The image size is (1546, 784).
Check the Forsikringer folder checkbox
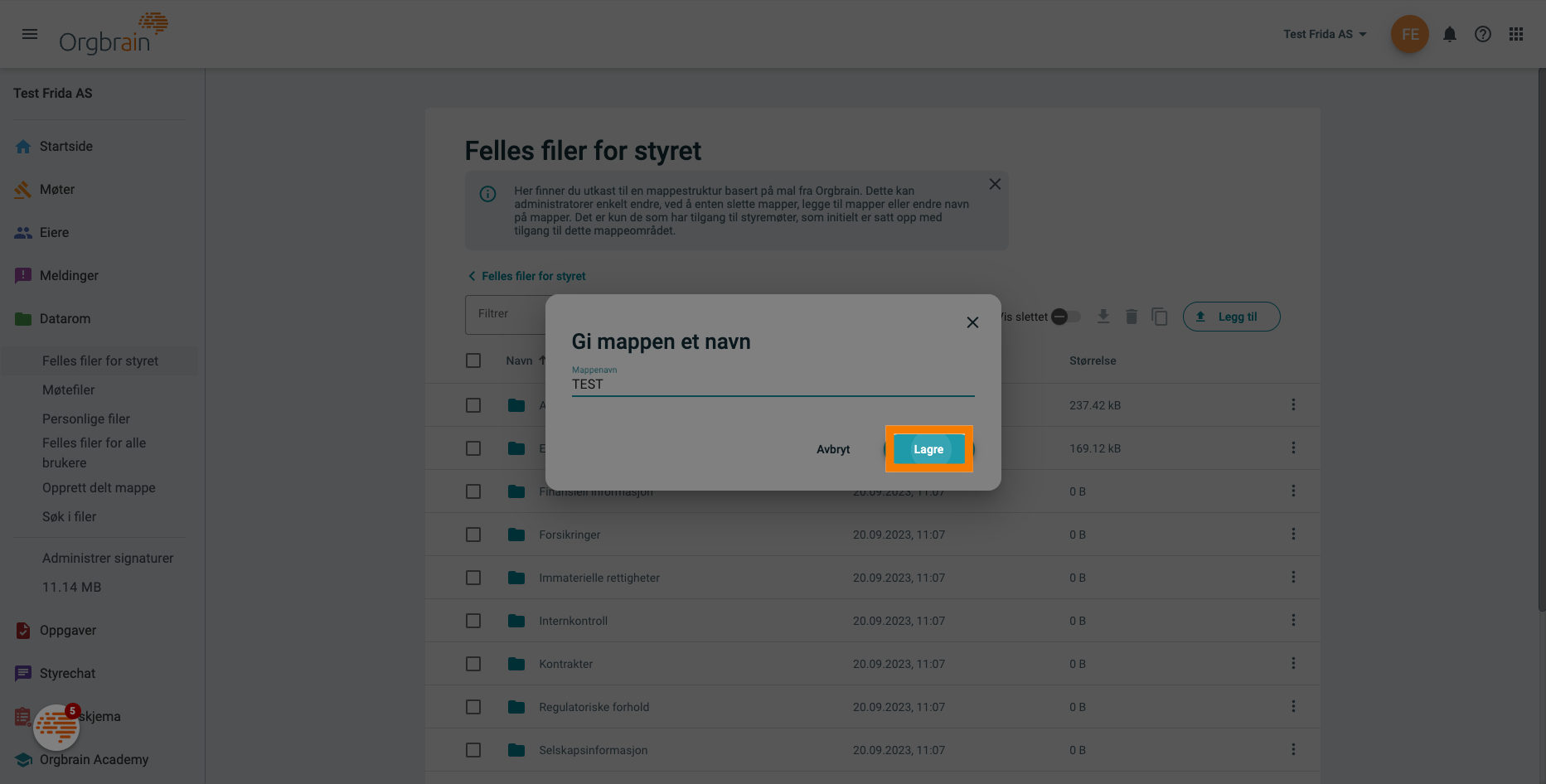(473, 535)
